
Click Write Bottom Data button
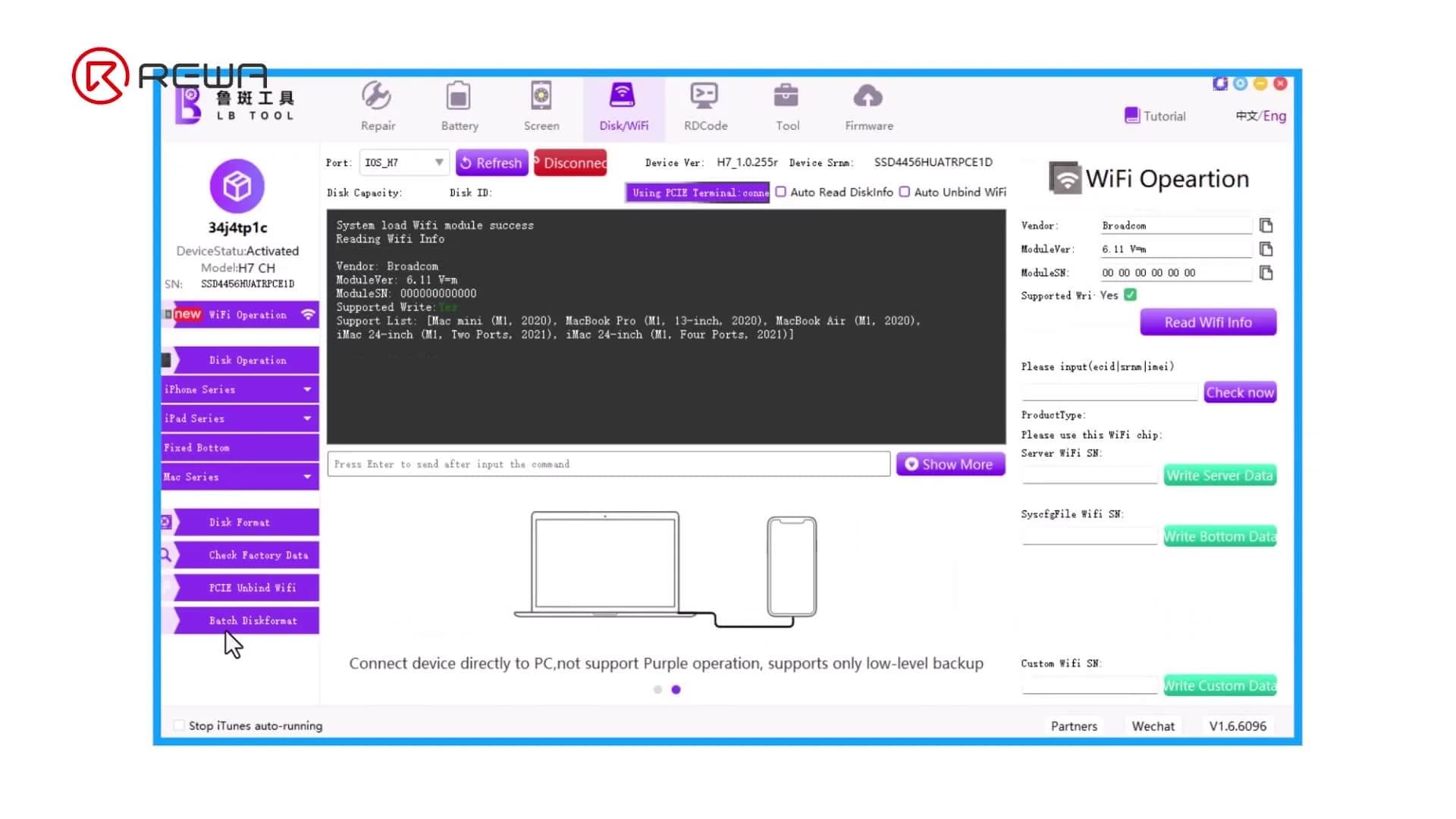[1219, 536]
